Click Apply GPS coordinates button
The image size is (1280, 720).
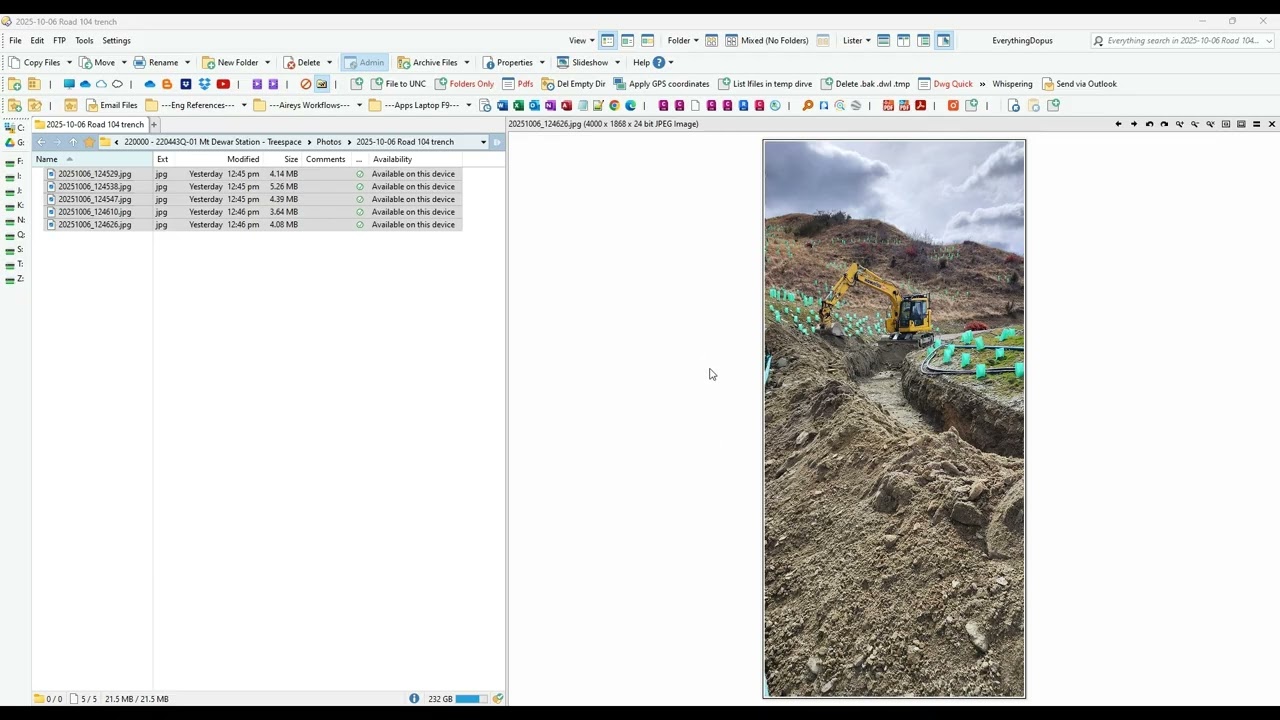point(661,84)
